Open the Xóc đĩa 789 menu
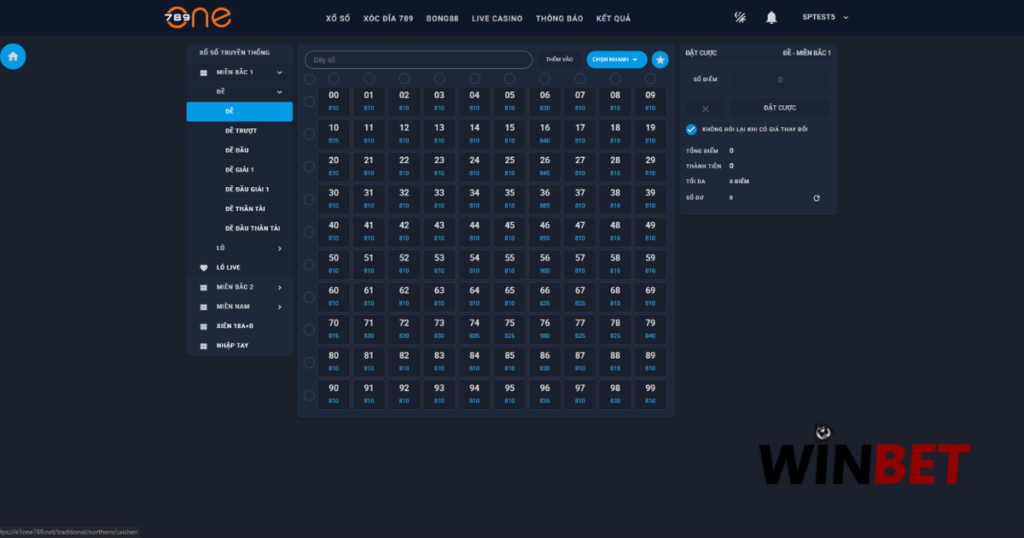The image size is (1024, 538). pos(388,18)
